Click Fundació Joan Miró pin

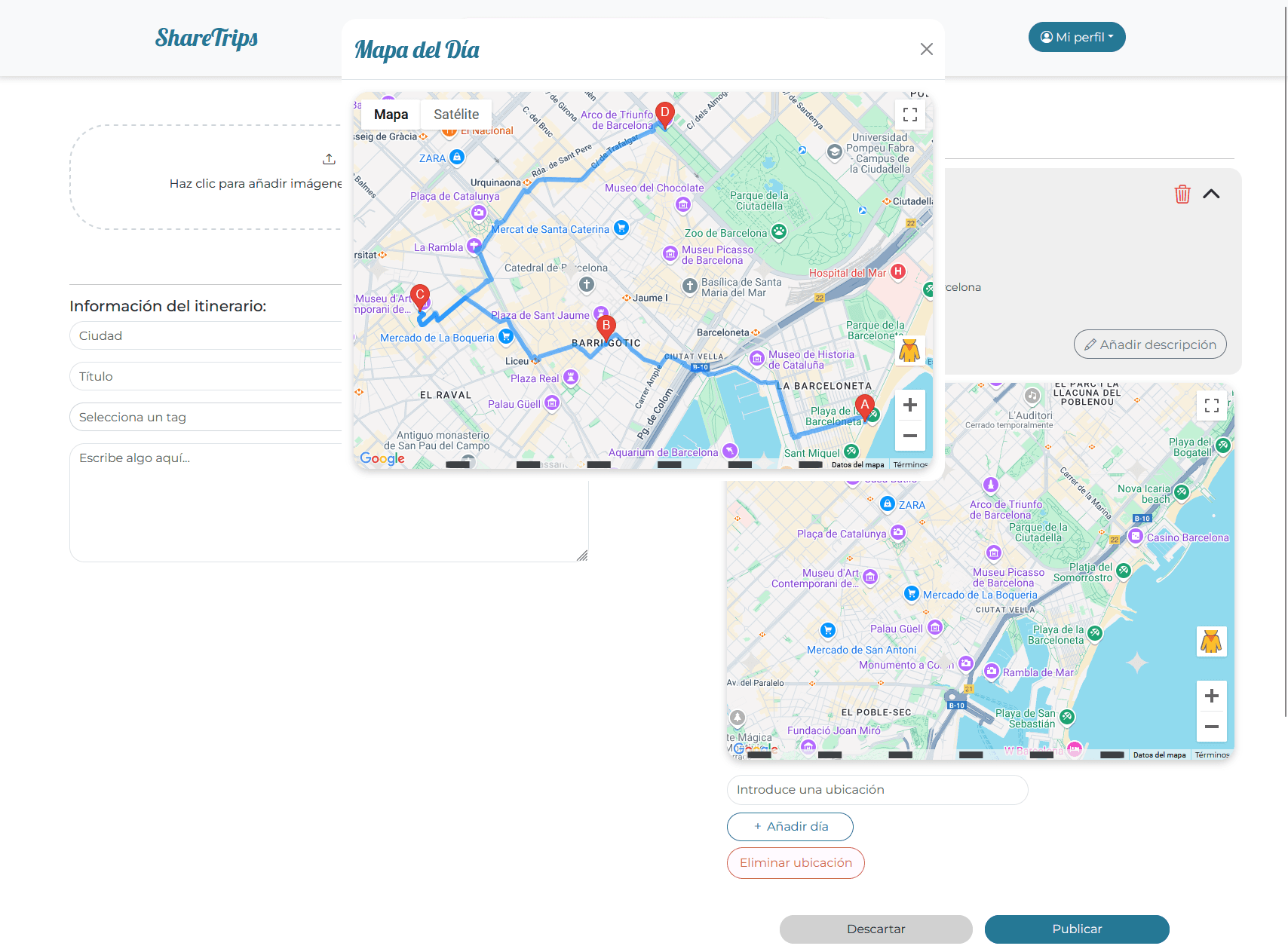(808, 745)
